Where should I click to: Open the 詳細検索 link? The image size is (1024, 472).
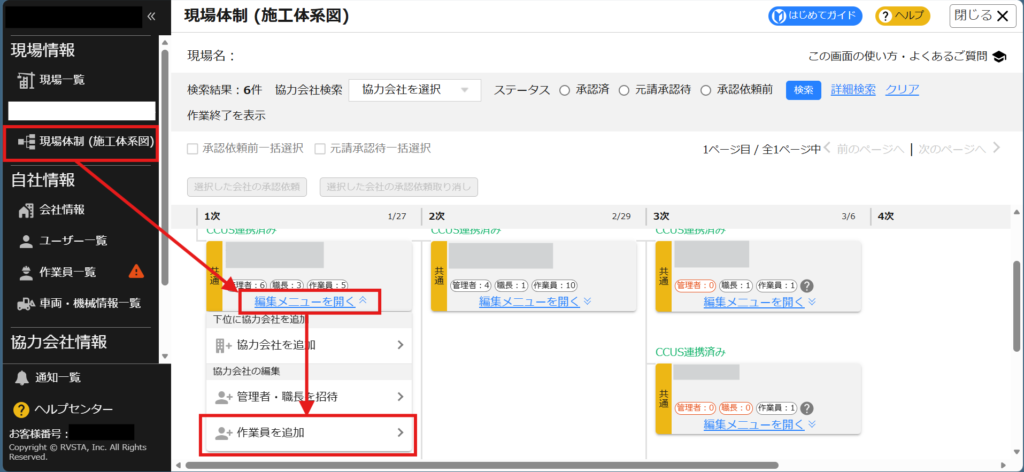click(x=853, y=89)
